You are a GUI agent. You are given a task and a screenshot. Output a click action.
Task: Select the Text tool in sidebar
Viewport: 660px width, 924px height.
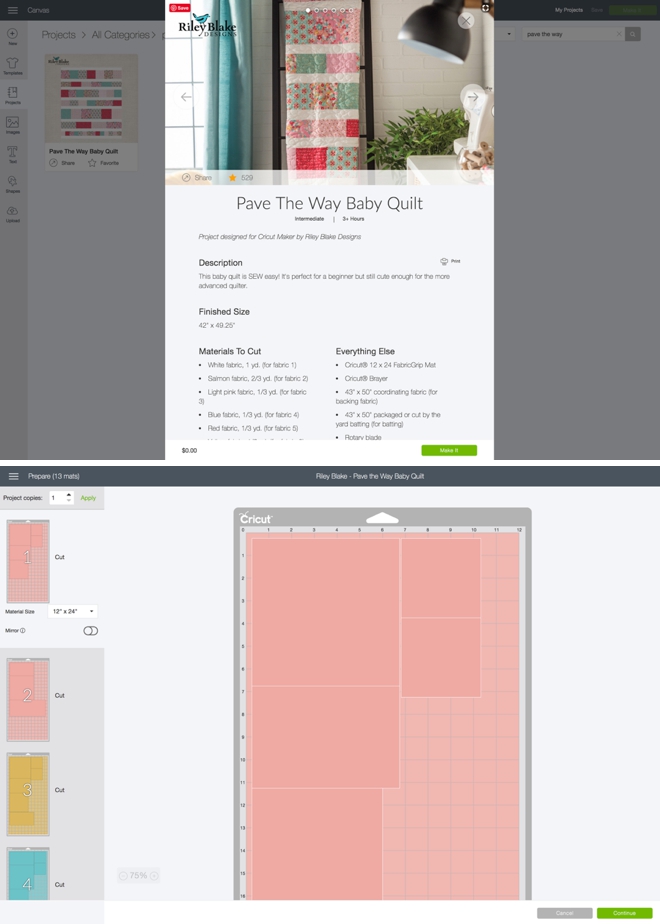(12, 154)
